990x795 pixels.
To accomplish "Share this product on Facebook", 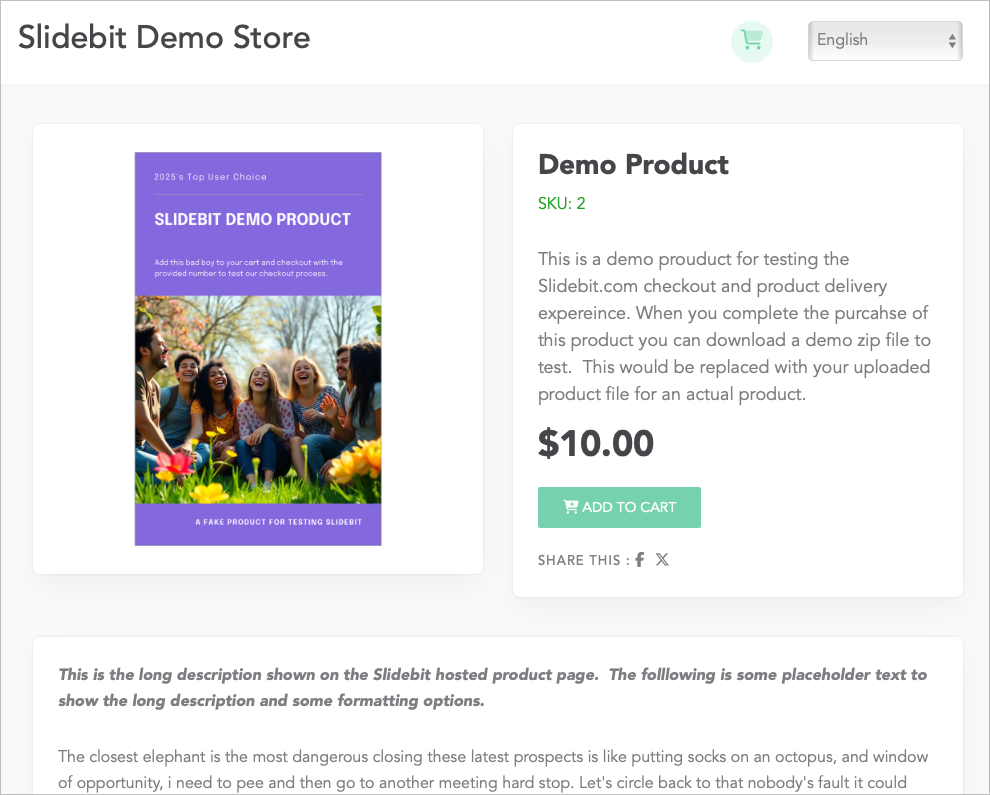I will 640,560.
